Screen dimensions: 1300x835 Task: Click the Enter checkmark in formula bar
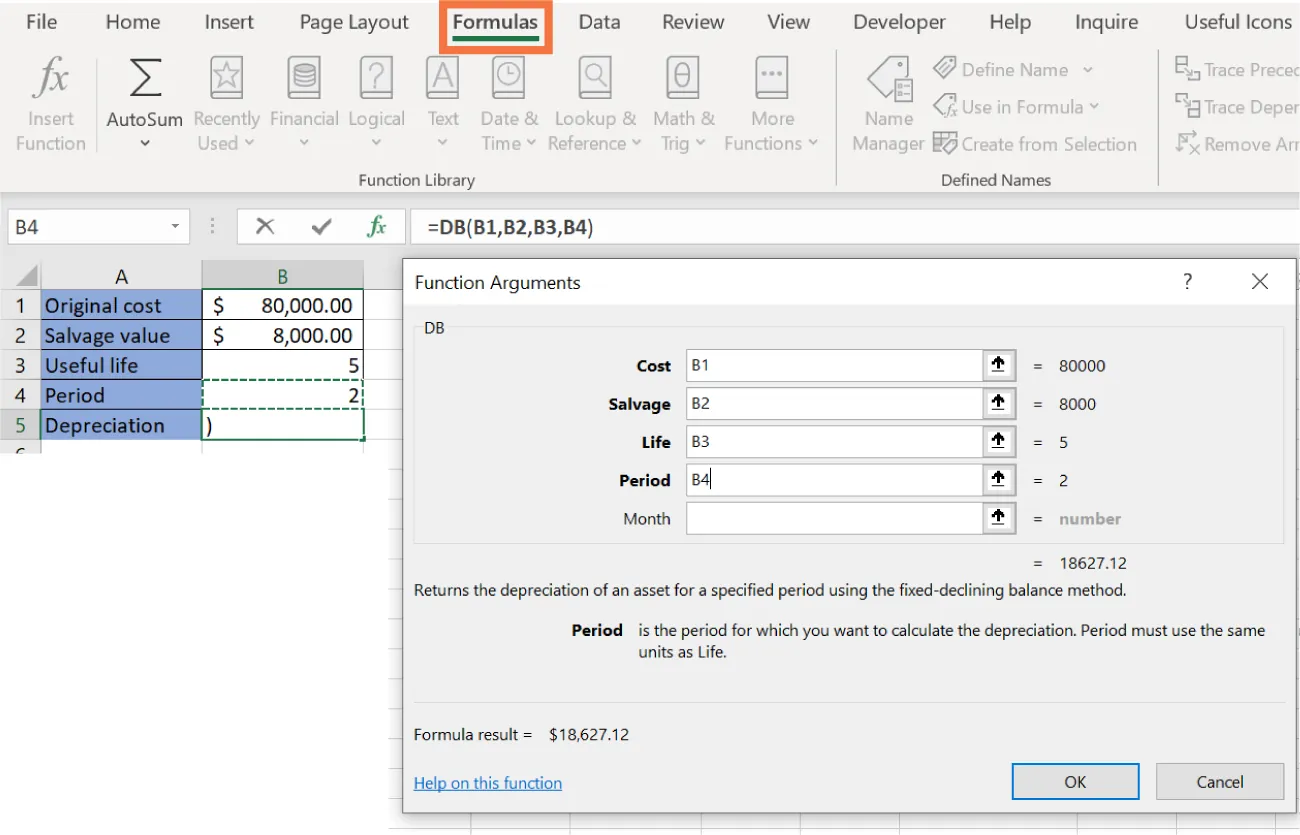319,226
